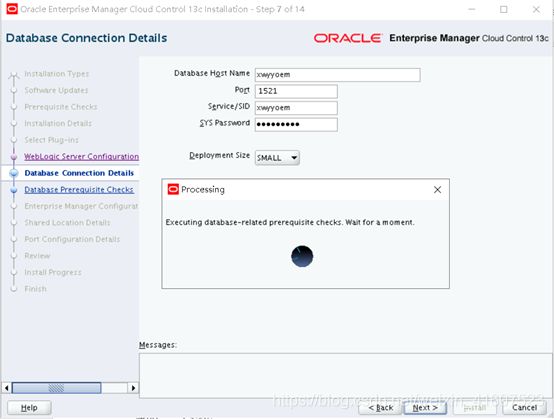The height and width of the screenshot is (419, 554).
Task: Click the Oracle logo in the header
Action: 348,38
